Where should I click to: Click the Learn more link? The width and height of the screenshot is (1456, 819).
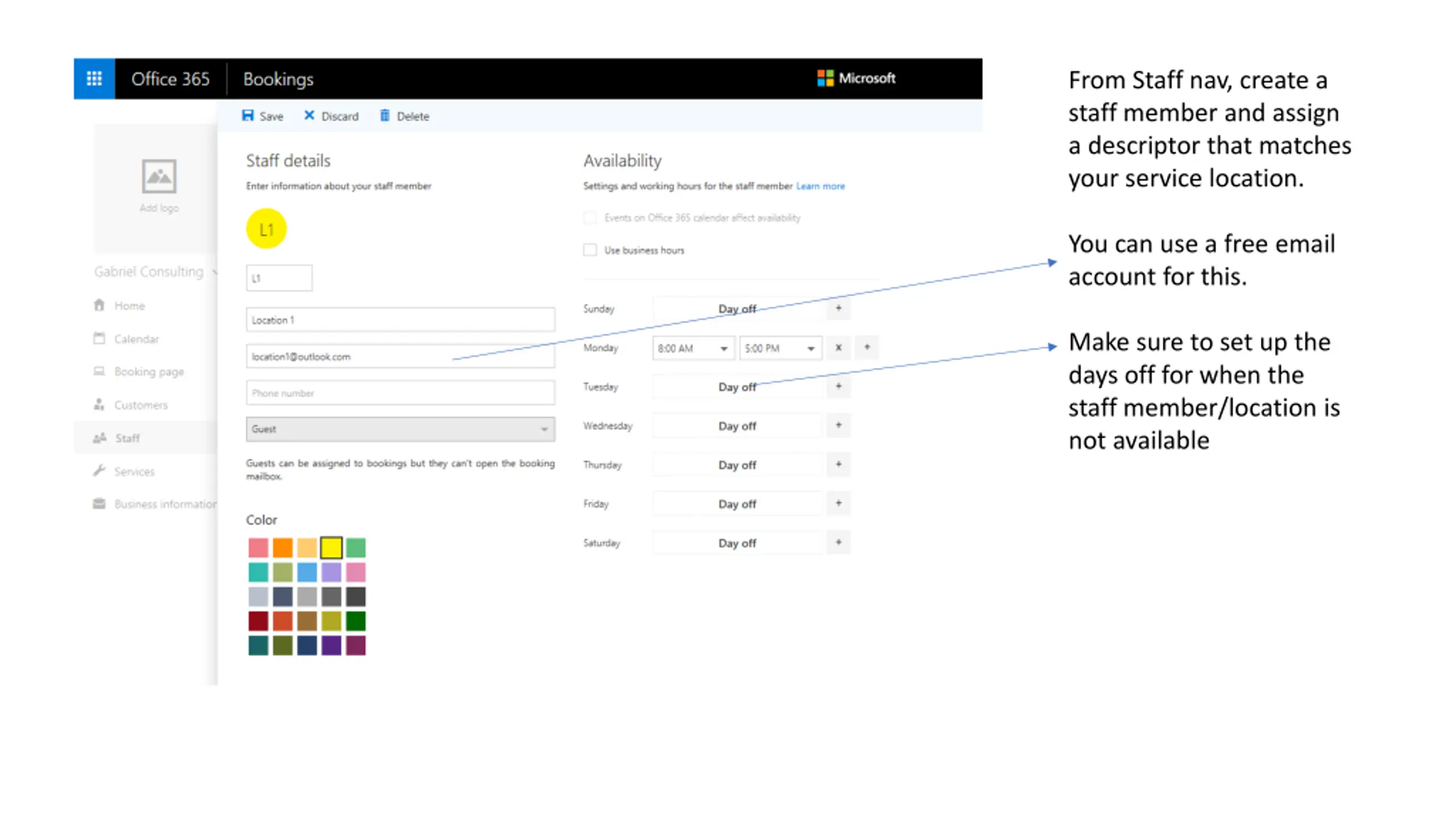pos(820,186)
